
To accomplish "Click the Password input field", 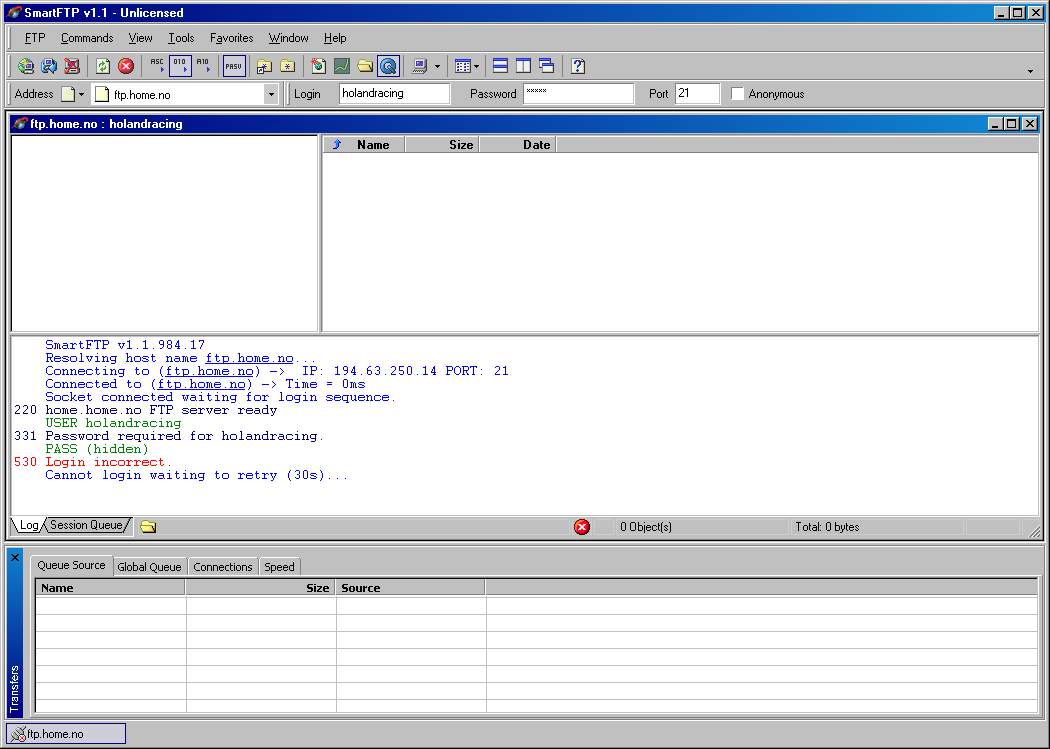I will (x=578, y=94).
